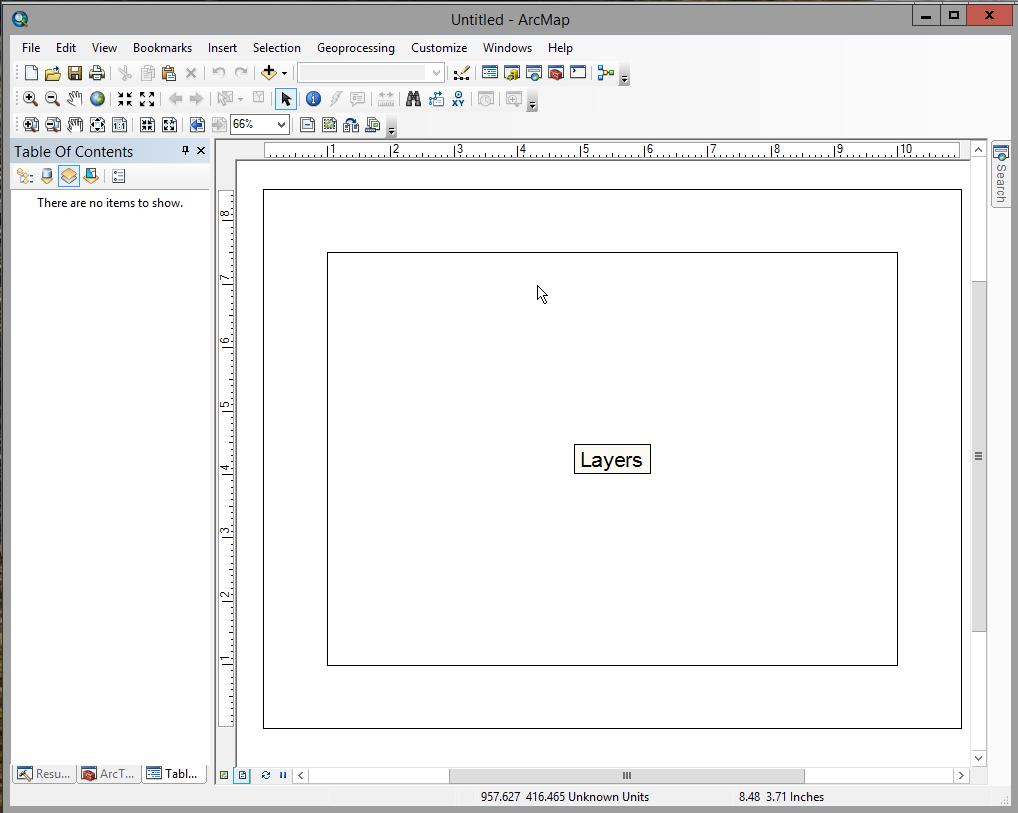Switch to Data View button
The width and height of the screenshot is (1018, 813).
[x=224, y=775]
